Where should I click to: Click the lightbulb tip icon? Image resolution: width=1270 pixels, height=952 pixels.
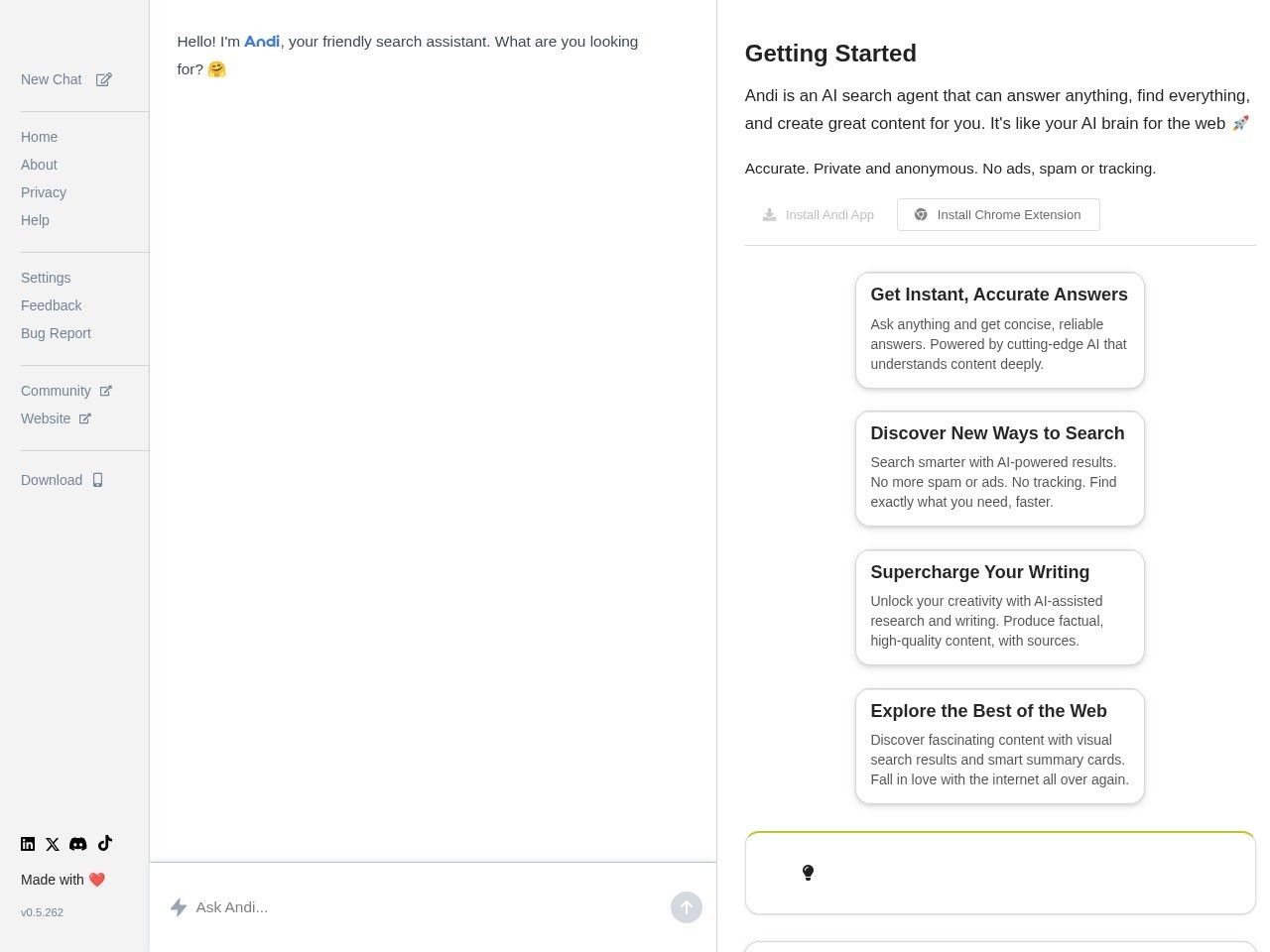[808, 873]
